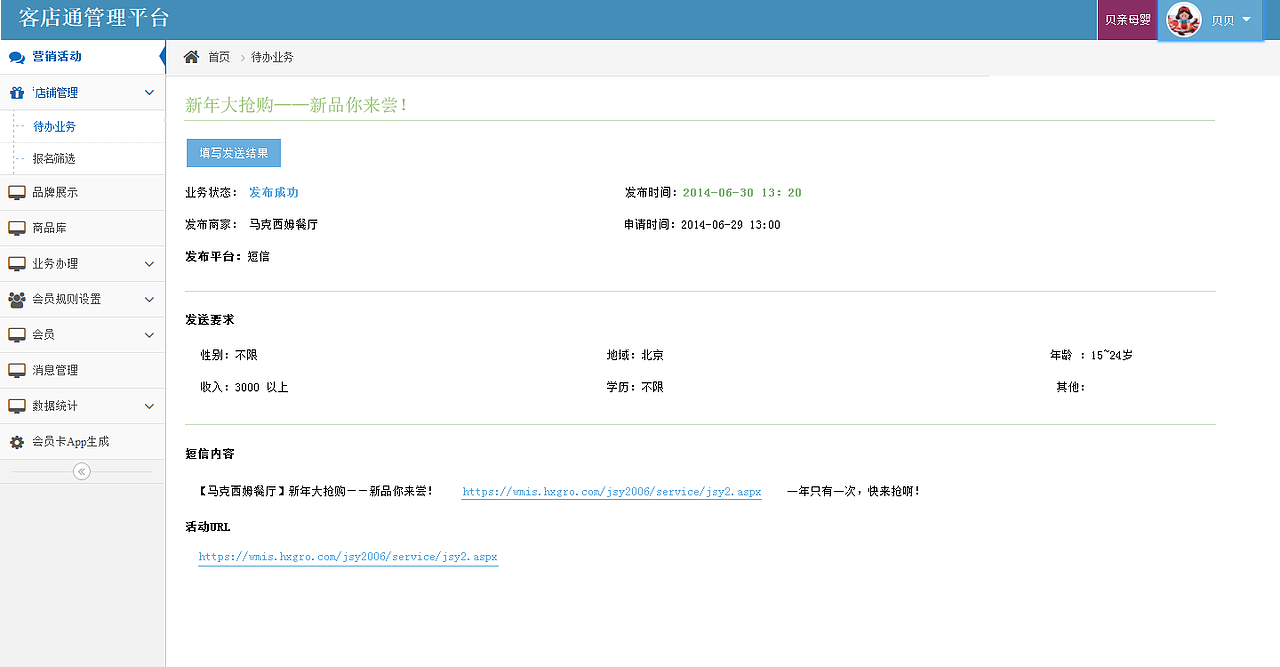1280x667 pixels.
Task: Open the 消息管理 menu item
Action: point(82,370)
